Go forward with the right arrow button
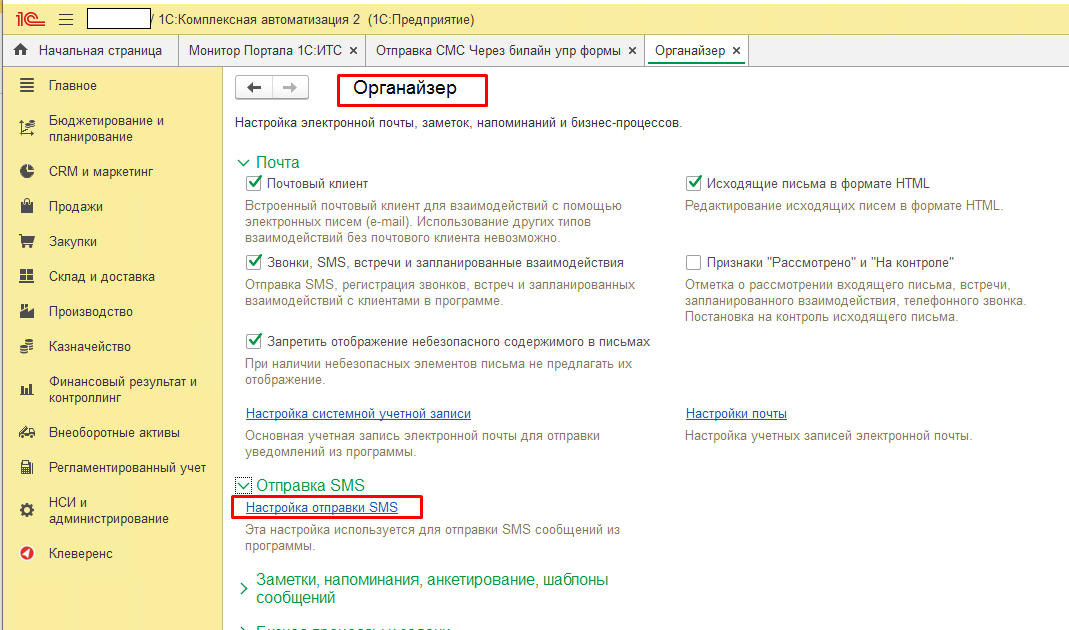Screen dimensions: 1069x630 [290, 87]
